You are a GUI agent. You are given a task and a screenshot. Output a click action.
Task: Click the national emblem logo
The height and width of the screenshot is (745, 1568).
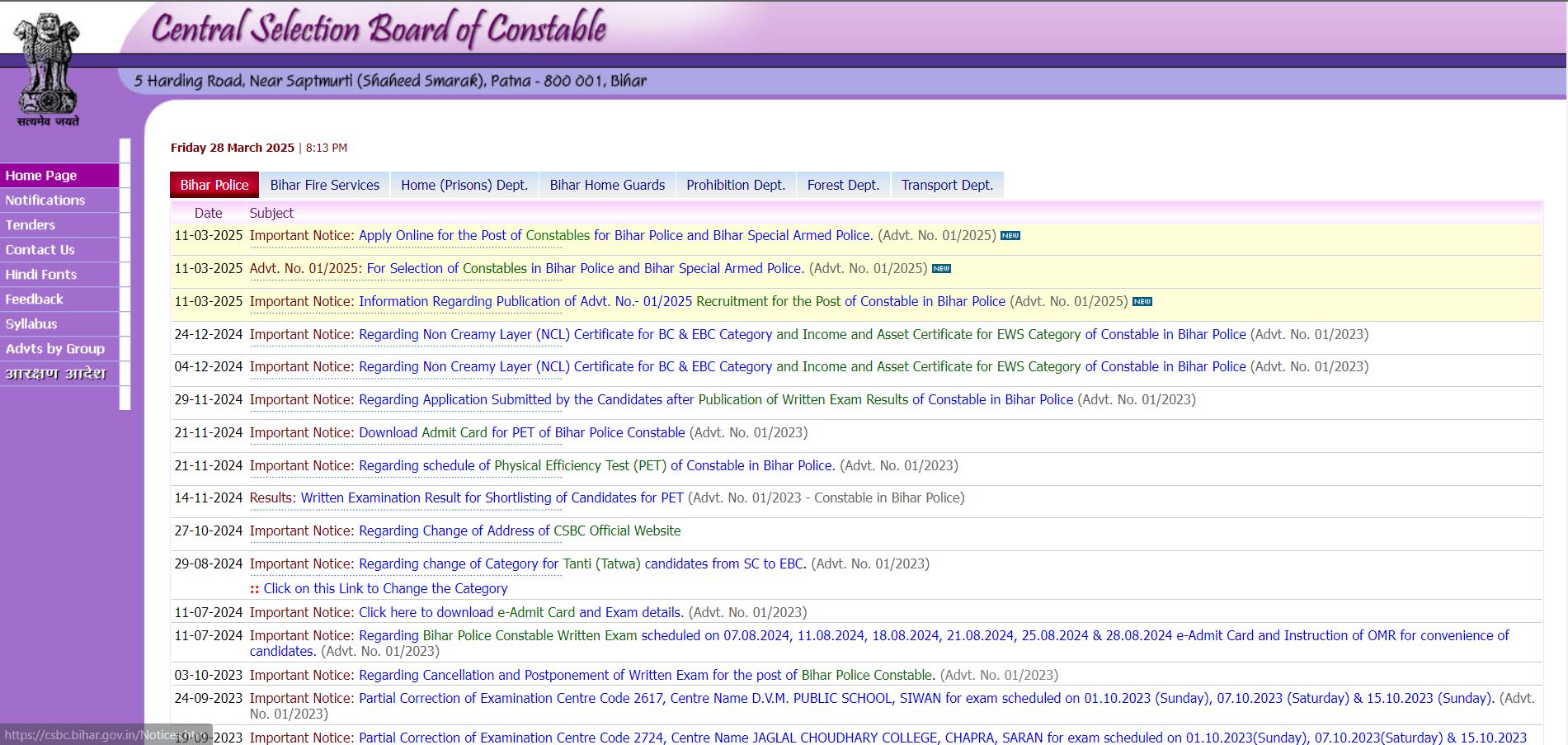(x=48, y=70)
